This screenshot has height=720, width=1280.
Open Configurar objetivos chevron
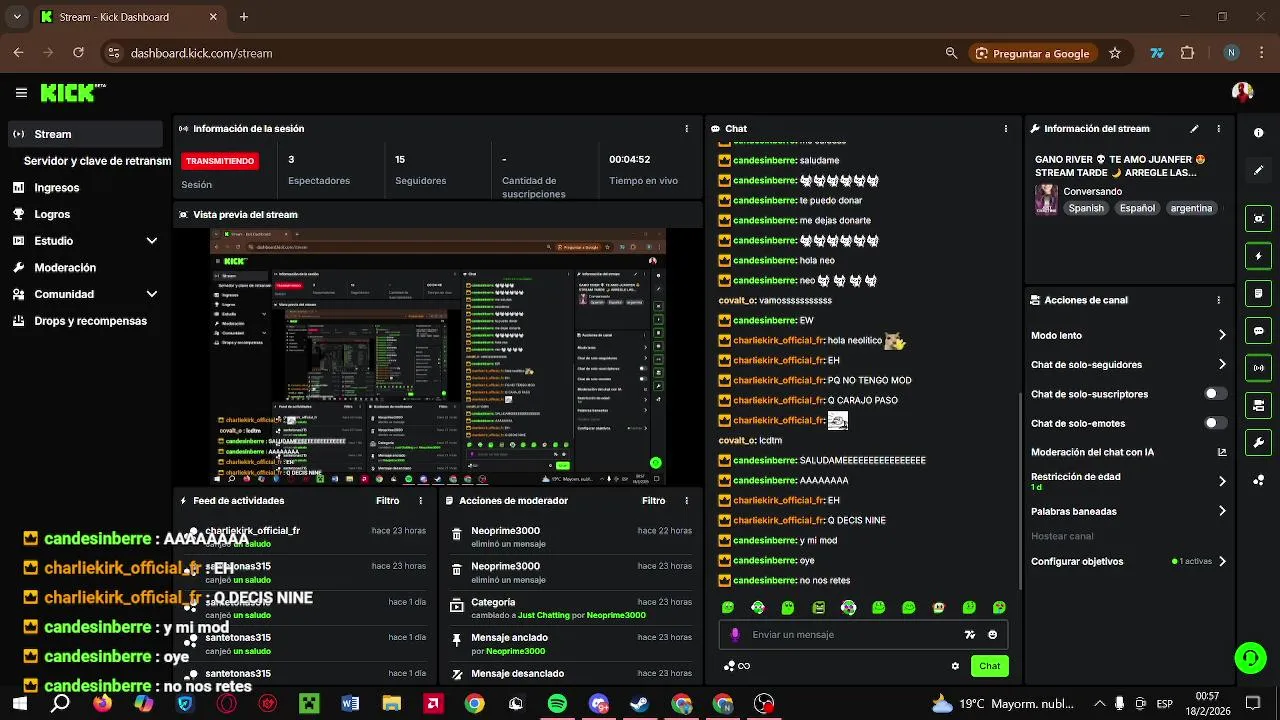coord(1221,561)
